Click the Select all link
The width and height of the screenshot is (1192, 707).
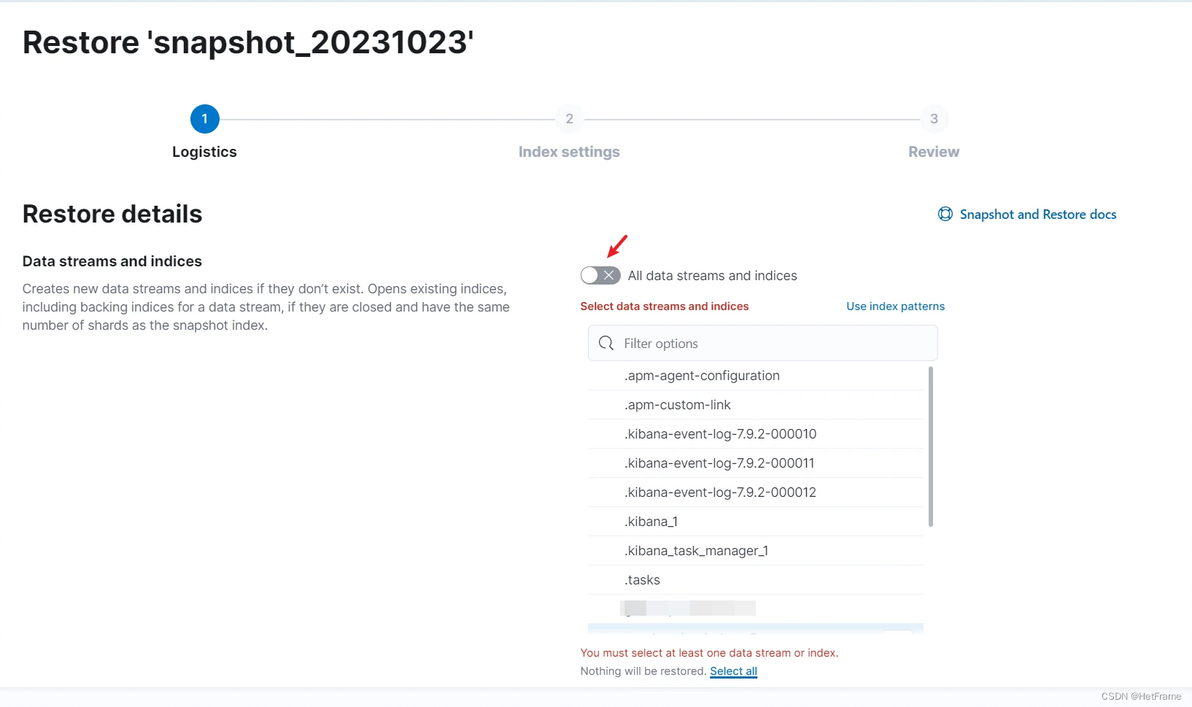733,671
